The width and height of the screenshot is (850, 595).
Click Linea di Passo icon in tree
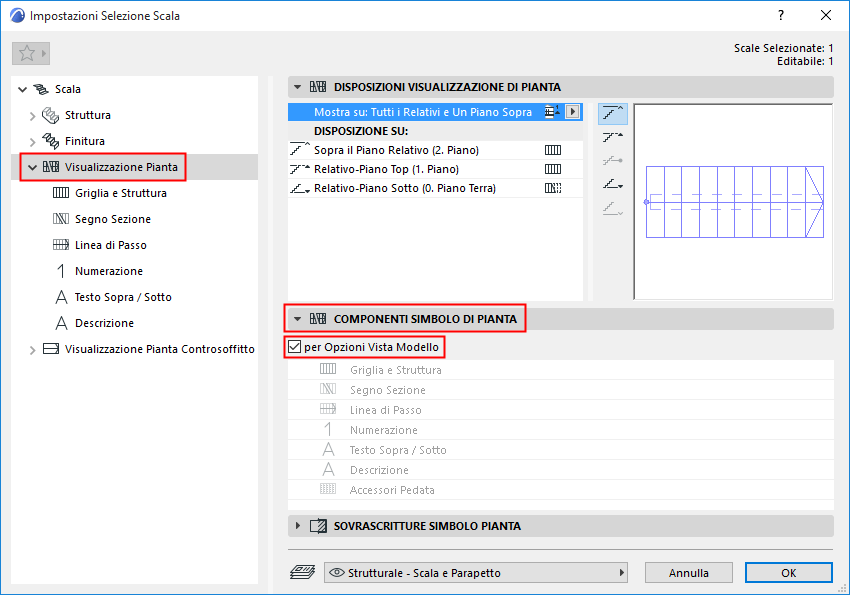coord(61,245)
